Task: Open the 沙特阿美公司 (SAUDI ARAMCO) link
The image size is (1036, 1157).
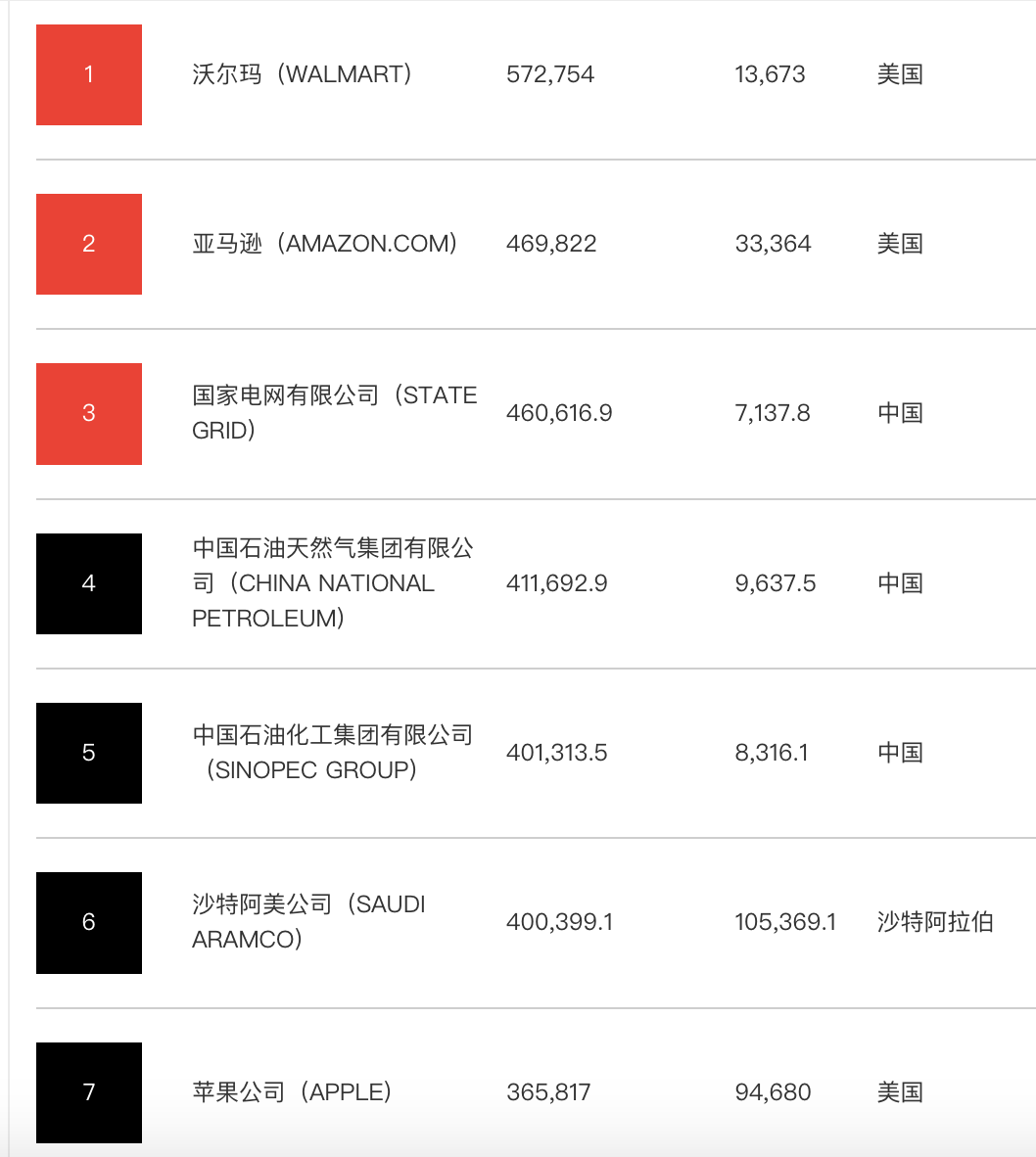Action: click(308, 922)
